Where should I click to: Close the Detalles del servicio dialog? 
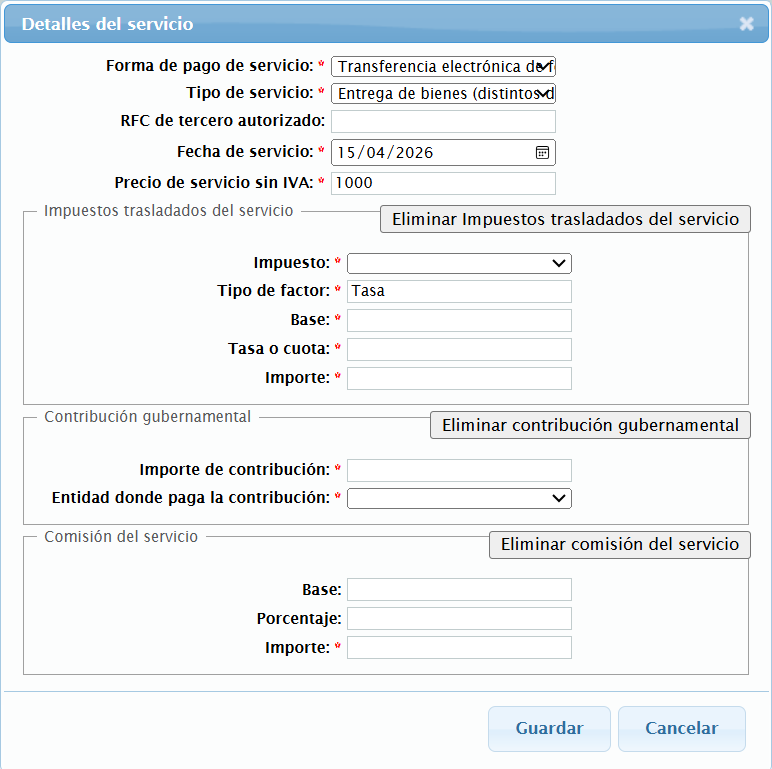(x=746, y=24)
